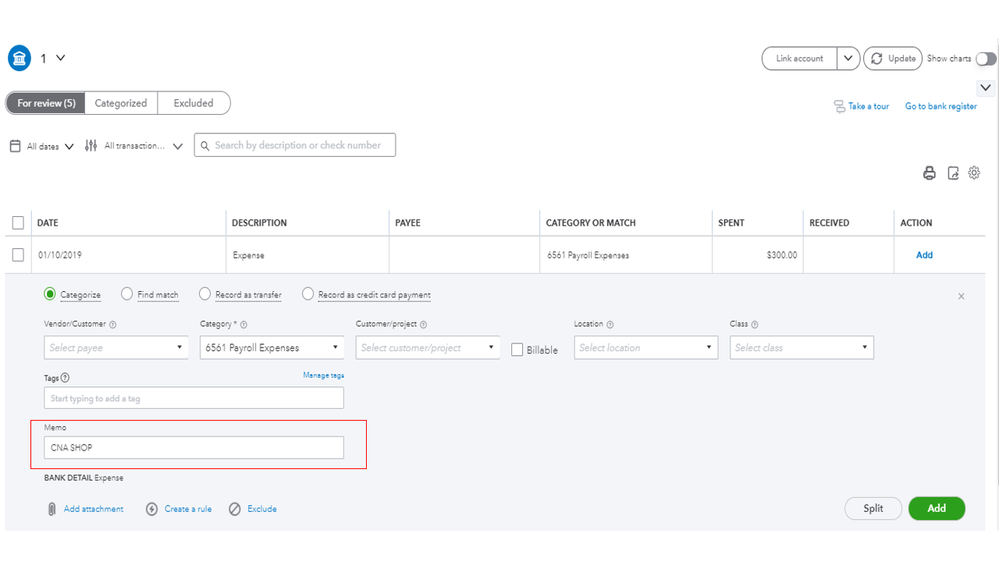This screenshot has height=562, width=999.
Task: Select the Find match radio button
Action: pyautogui.click(x=127, y=294)
